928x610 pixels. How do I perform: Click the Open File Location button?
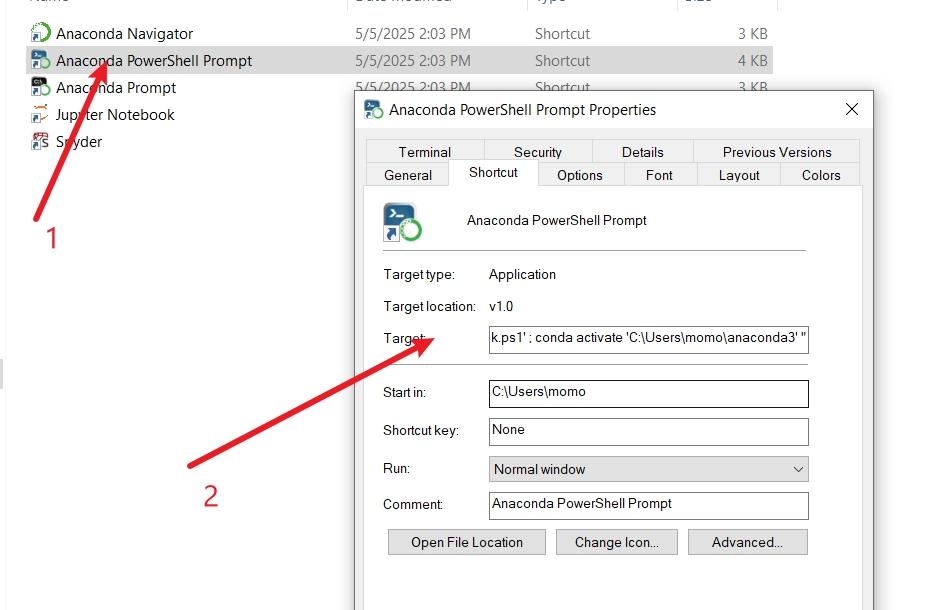(x=466, y=542)
